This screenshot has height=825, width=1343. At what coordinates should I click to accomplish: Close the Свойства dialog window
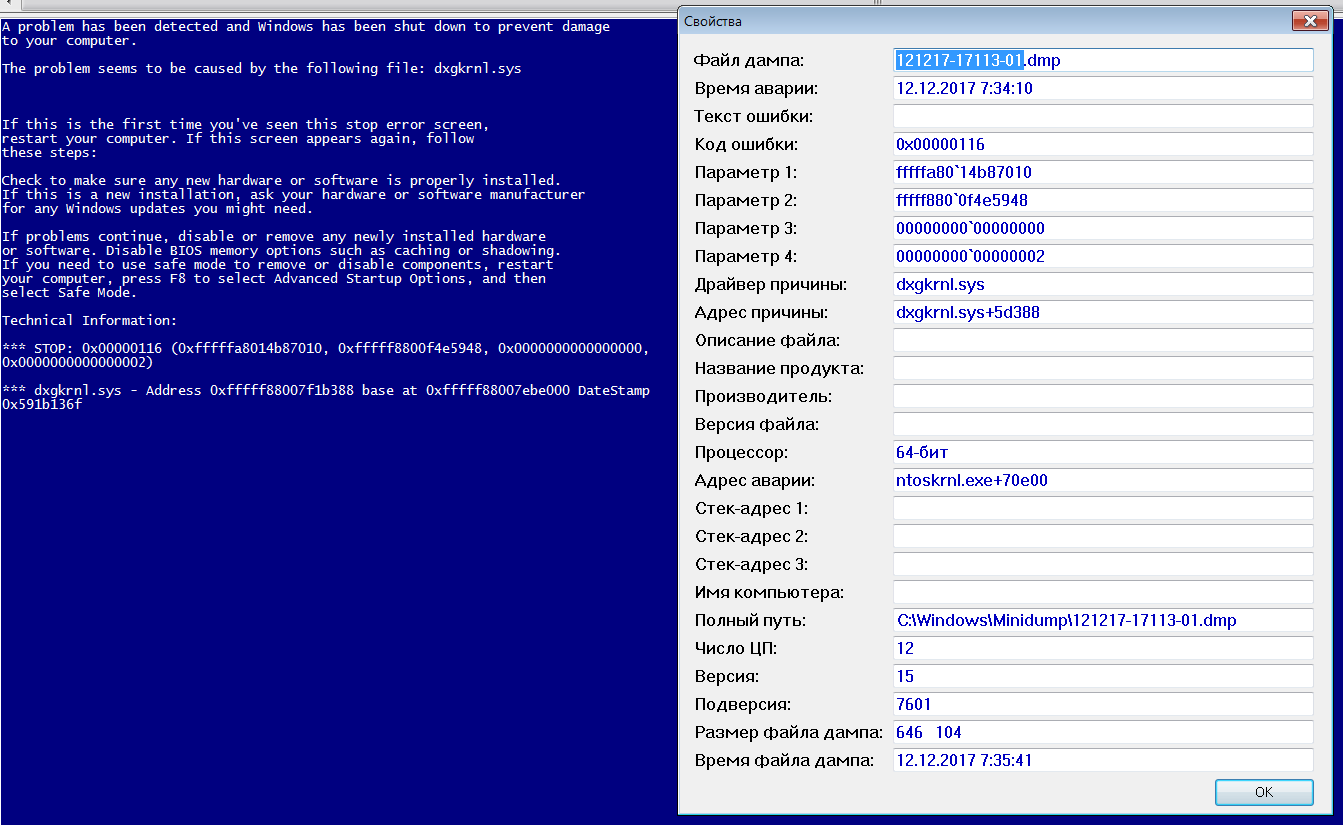[x=1310, y=20]
